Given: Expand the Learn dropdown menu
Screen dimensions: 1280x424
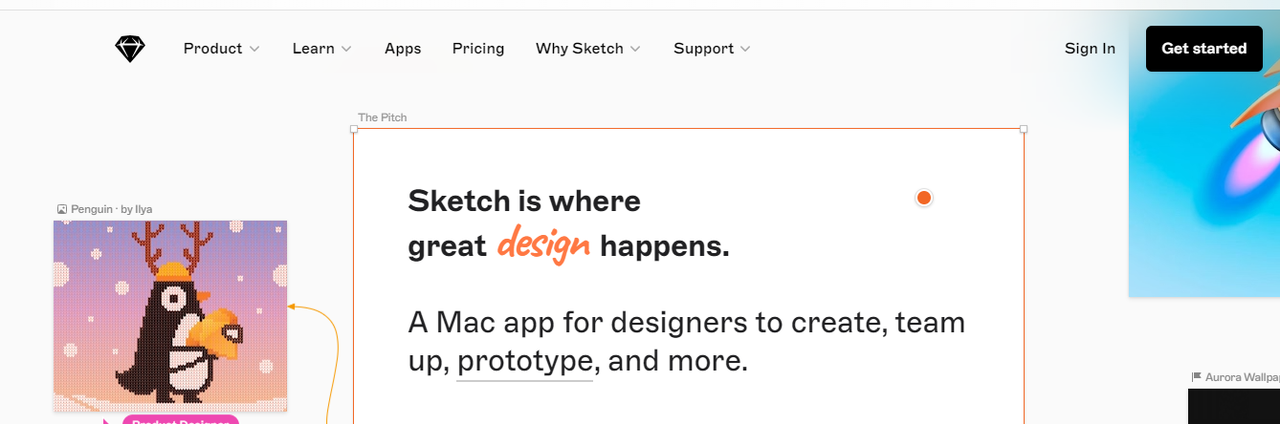Looking at the screenshot, I should tap(321, 49).
